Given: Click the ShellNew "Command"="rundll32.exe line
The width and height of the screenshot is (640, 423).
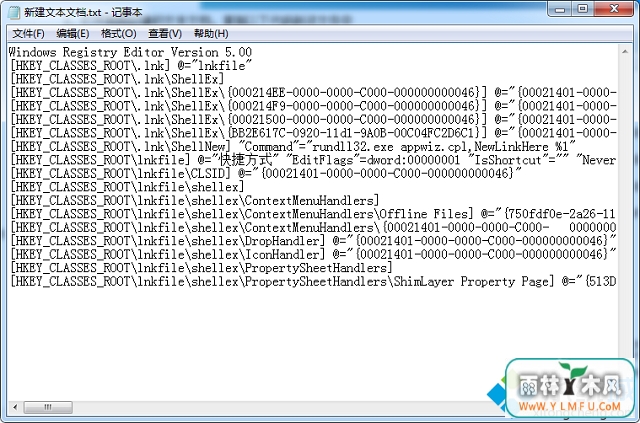Looking at the screenshot, I should pyautogui.click(x=293, y=147).
